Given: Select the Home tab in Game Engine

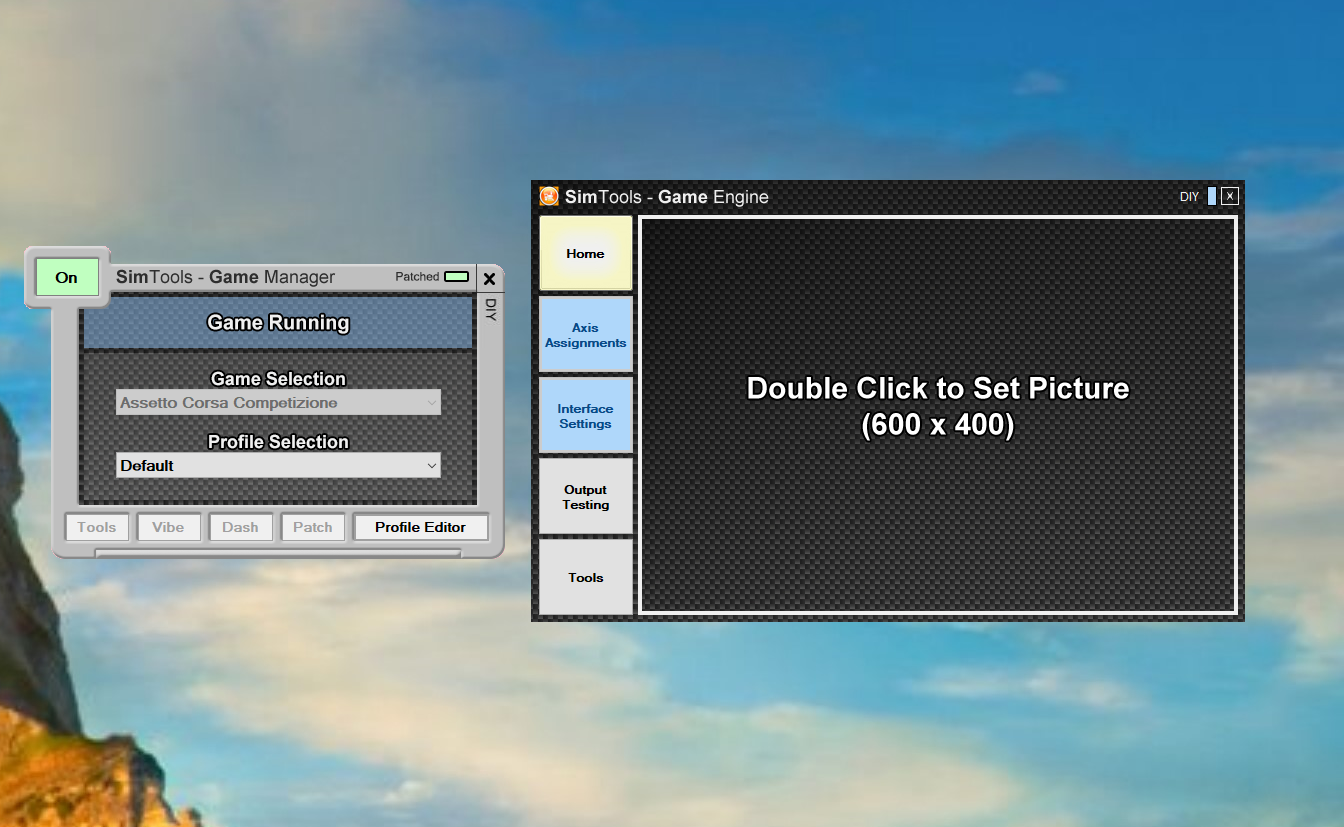Looking at the screenshot, I should (x=586, y=253).
